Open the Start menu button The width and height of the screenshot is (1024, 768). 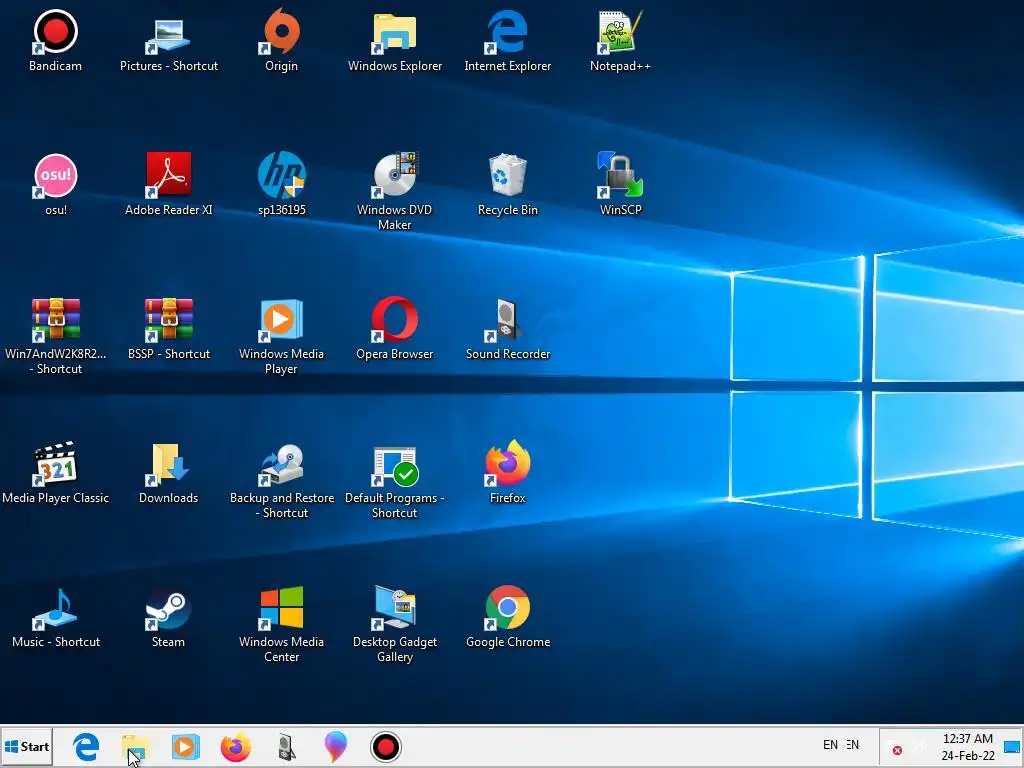(27, 746)
